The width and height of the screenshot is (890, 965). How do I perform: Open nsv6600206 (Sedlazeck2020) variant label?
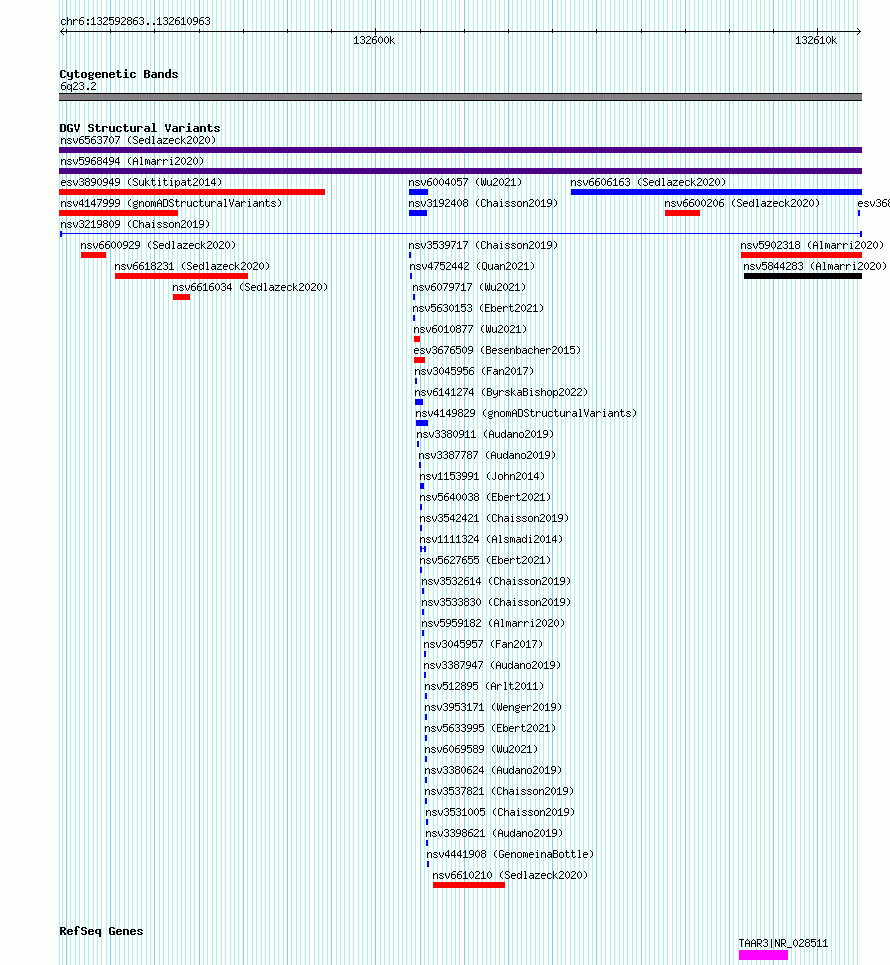[x=742, y=203]
